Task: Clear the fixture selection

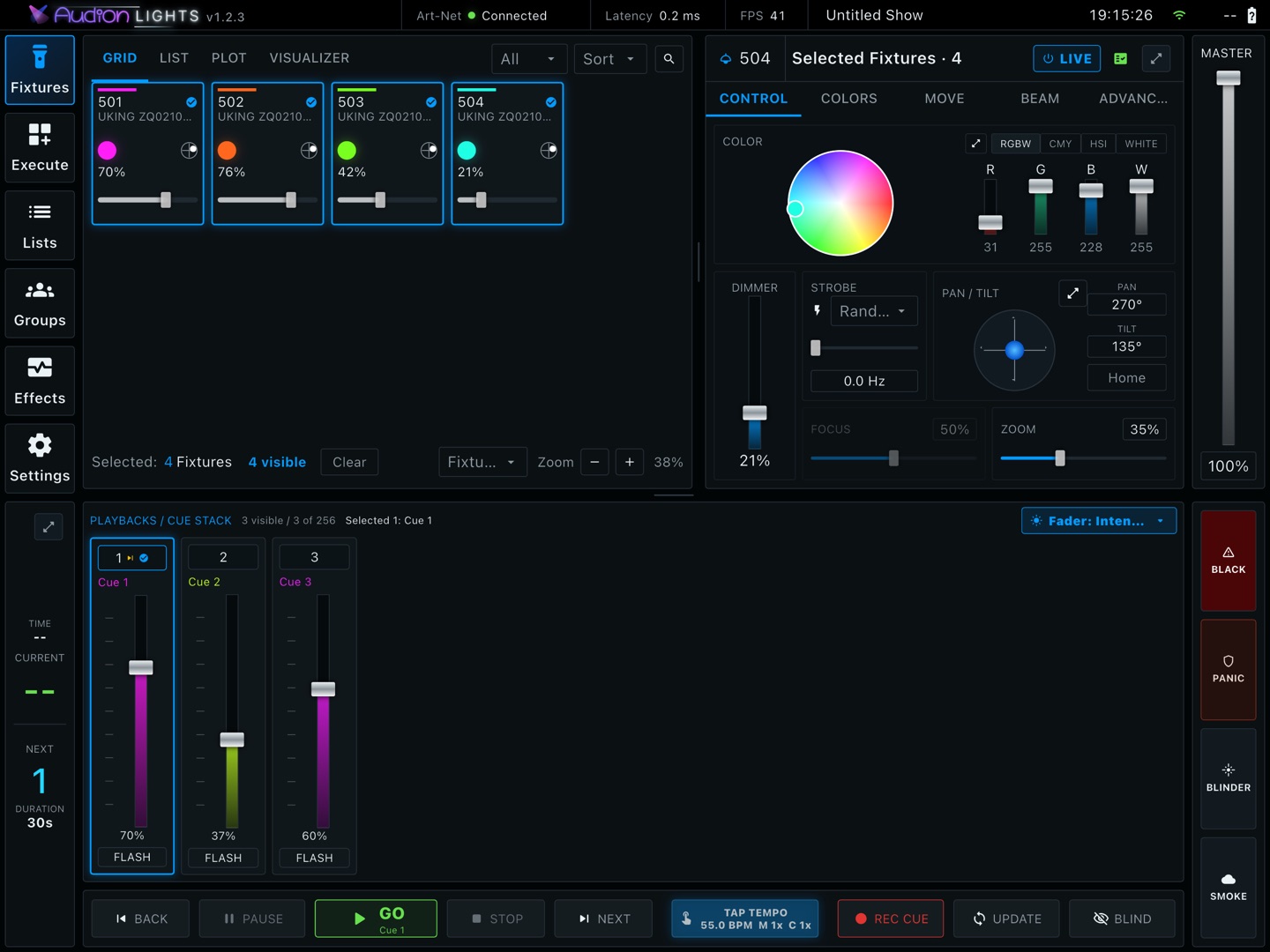Action: (x=349, y=462)
